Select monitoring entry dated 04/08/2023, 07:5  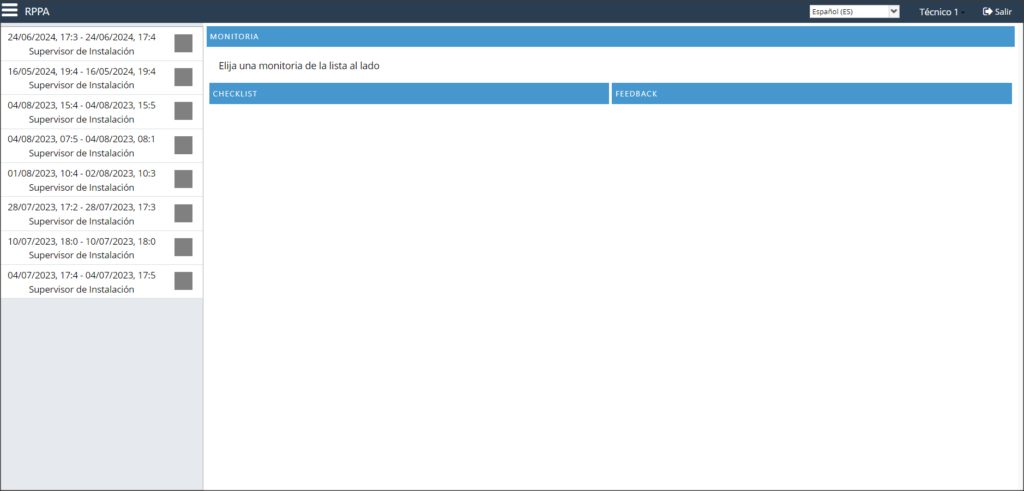click(101, 146)
